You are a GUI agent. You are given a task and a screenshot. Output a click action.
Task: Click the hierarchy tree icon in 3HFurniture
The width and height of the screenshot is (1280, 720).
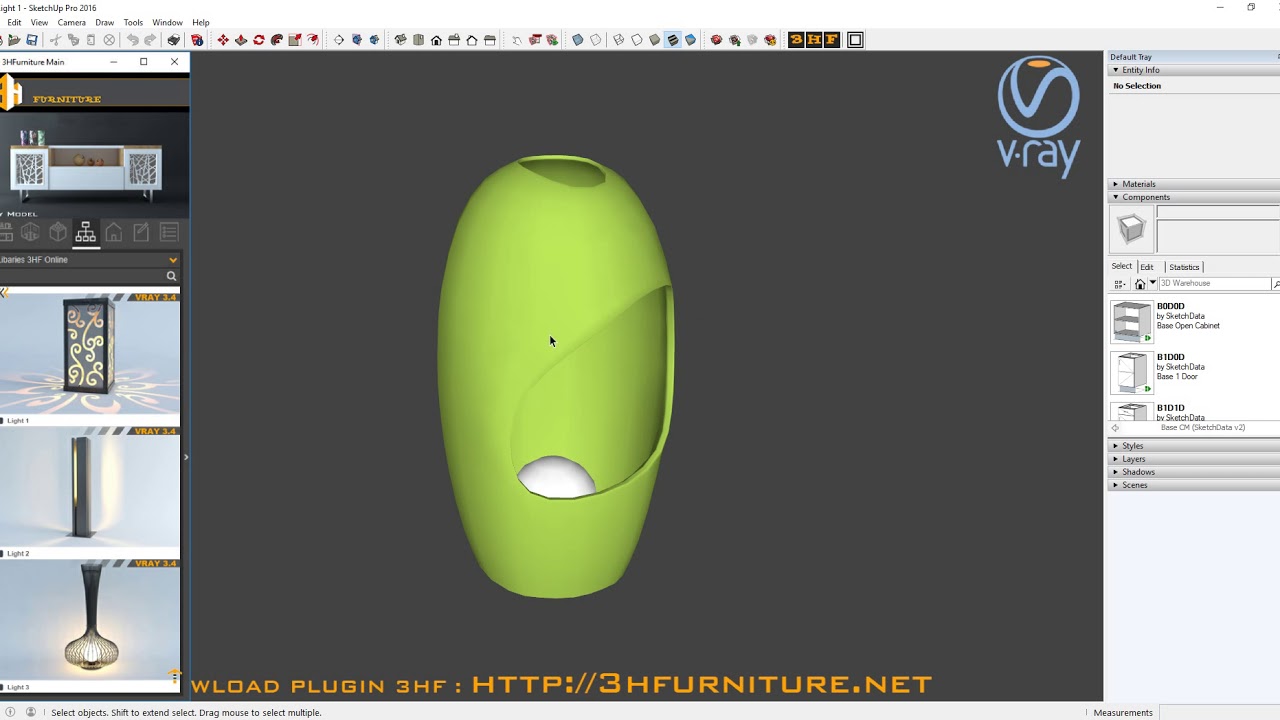(x=85, y=233)
